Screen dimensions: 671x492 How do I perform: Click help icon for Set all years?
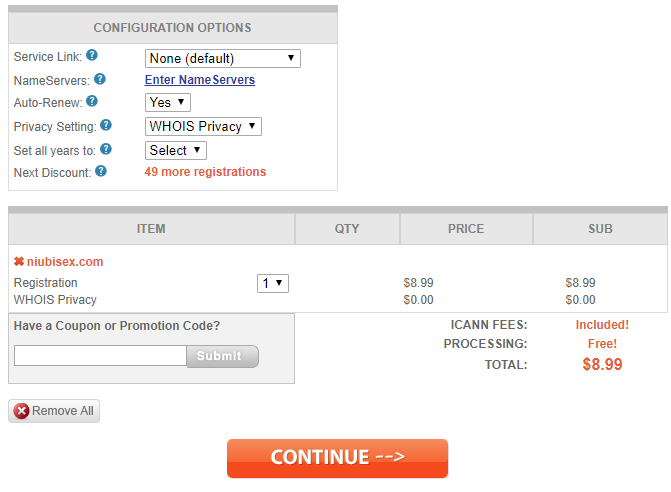click(106, 149)
